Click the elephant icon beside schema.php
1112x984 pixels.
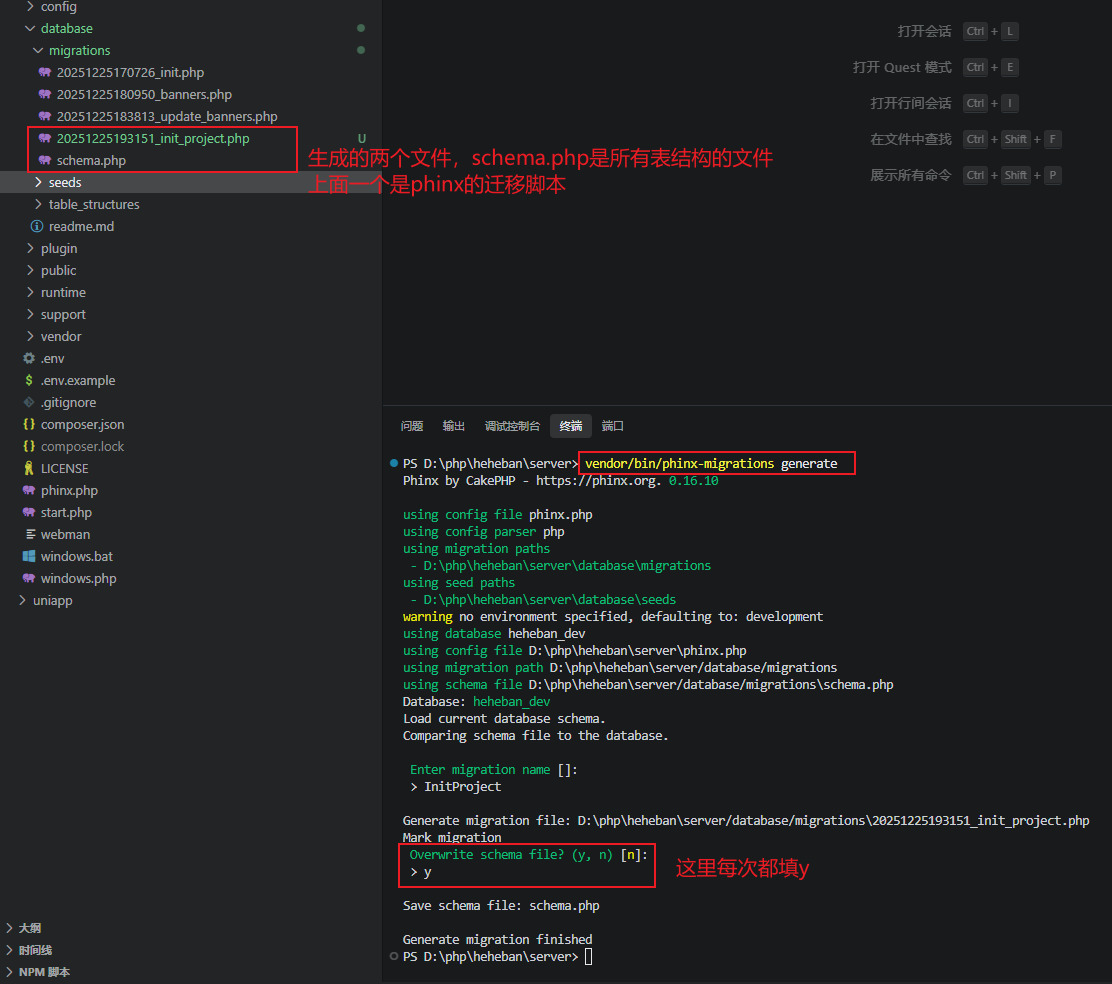pyautogui.click(x=45, y=161)
